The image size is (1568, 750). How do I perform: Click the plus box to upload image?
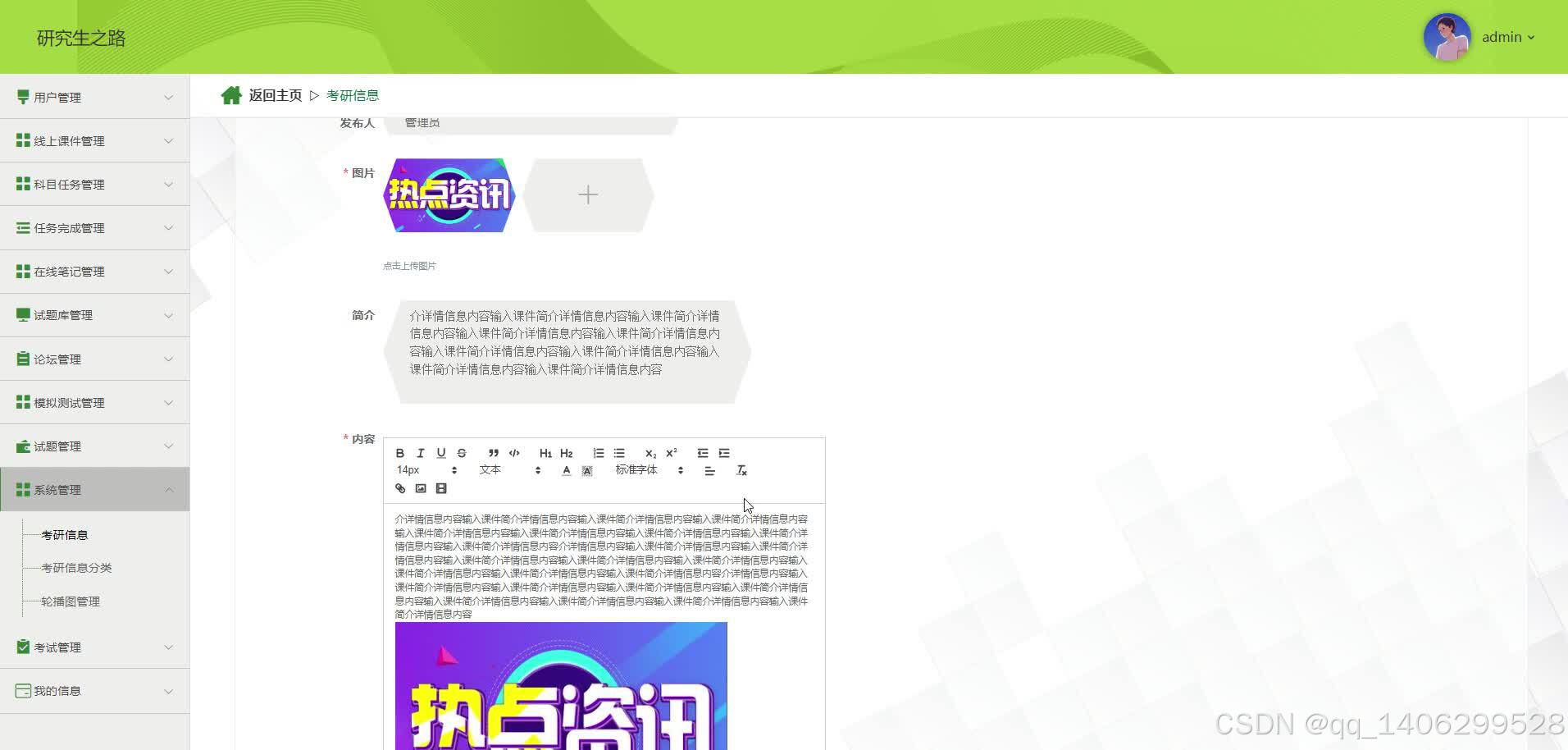[x=588, y=194]
